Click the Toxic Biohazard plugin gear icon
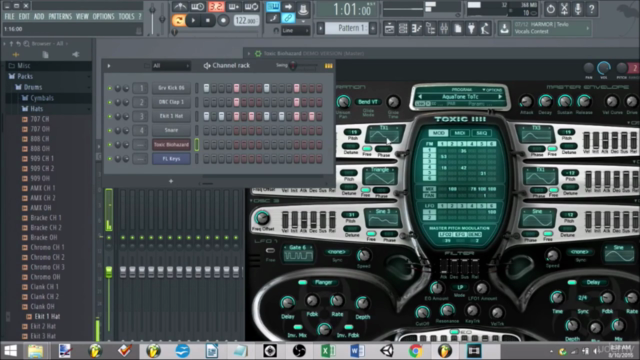640x360 pixels. (258, 53)
